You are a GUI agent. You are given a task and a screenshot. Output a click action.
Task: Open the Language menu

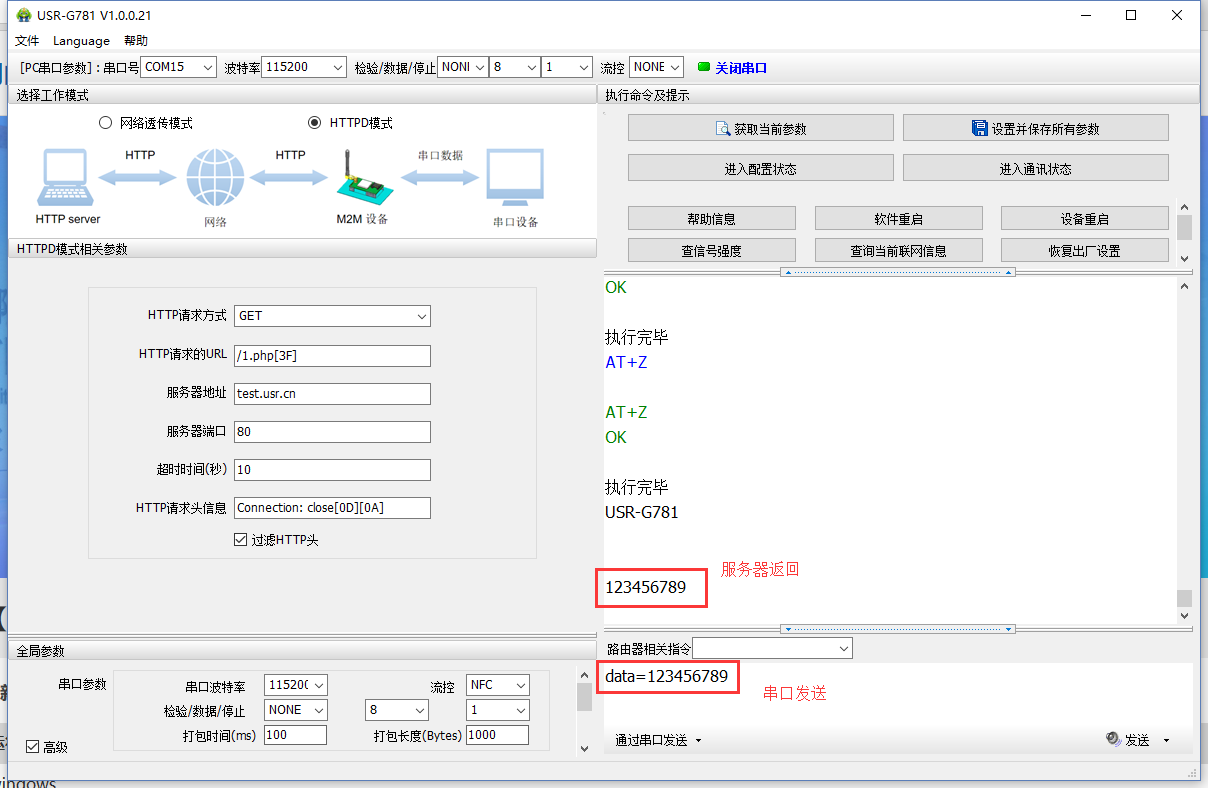click(x=81, y=41)
